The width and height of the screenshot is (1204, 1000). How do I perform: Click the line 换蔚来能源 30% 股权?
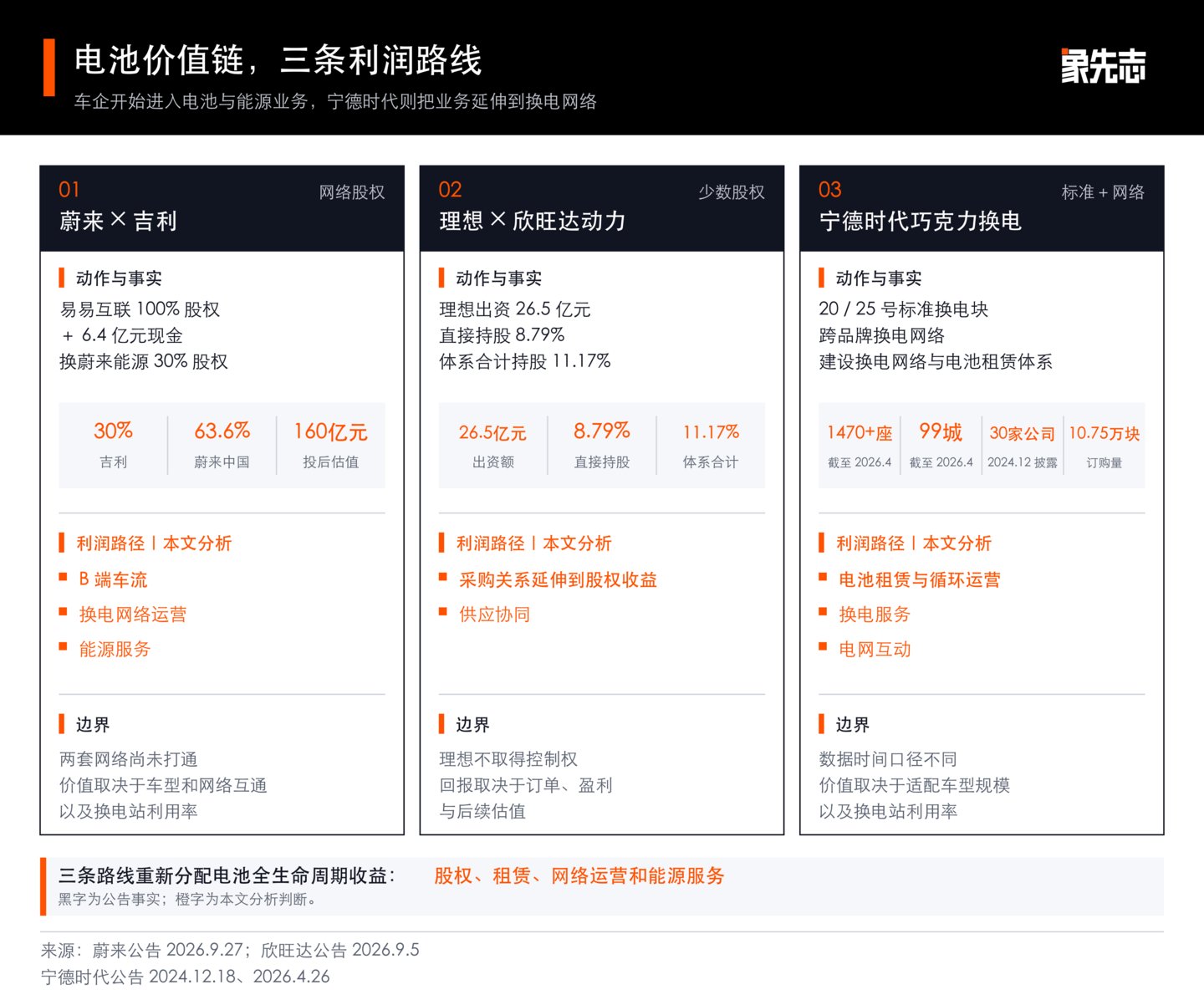(x=143, y=361)
